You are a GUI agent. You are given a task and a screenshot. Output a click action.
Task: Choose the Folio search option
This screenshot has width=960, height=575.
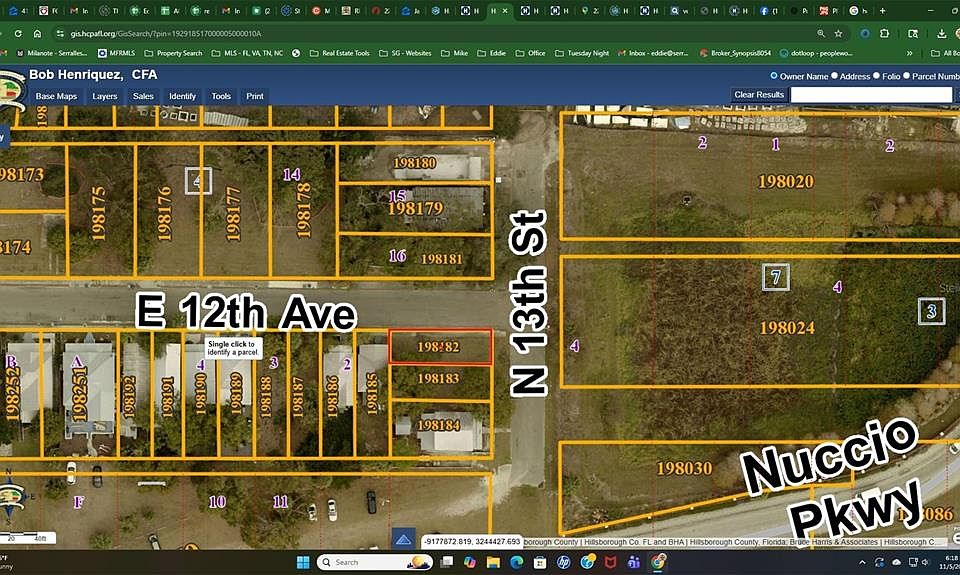coord(878,76)
